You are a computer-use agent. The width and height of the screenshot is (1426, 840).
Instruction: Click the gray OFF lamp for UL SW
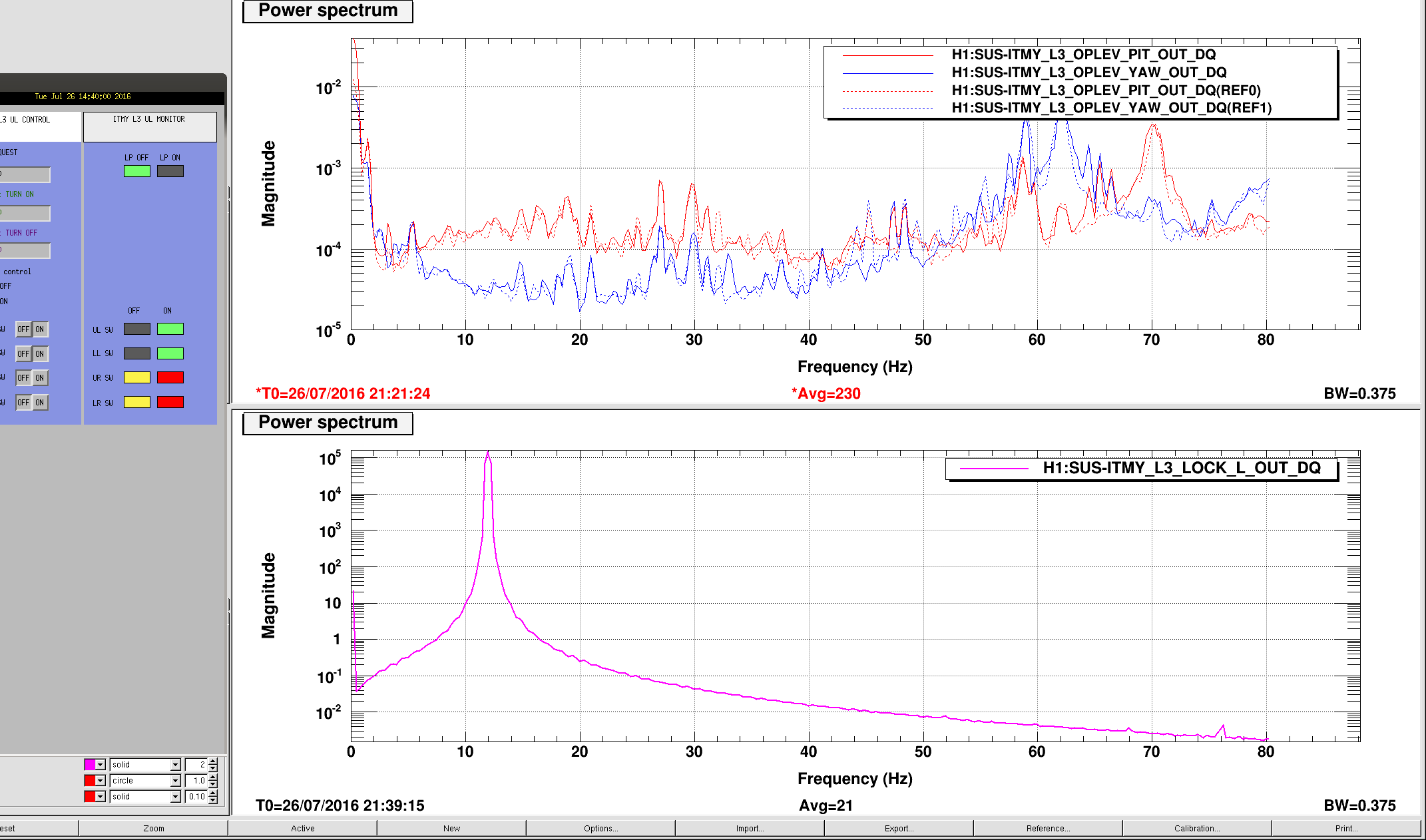tap(137, 329)
